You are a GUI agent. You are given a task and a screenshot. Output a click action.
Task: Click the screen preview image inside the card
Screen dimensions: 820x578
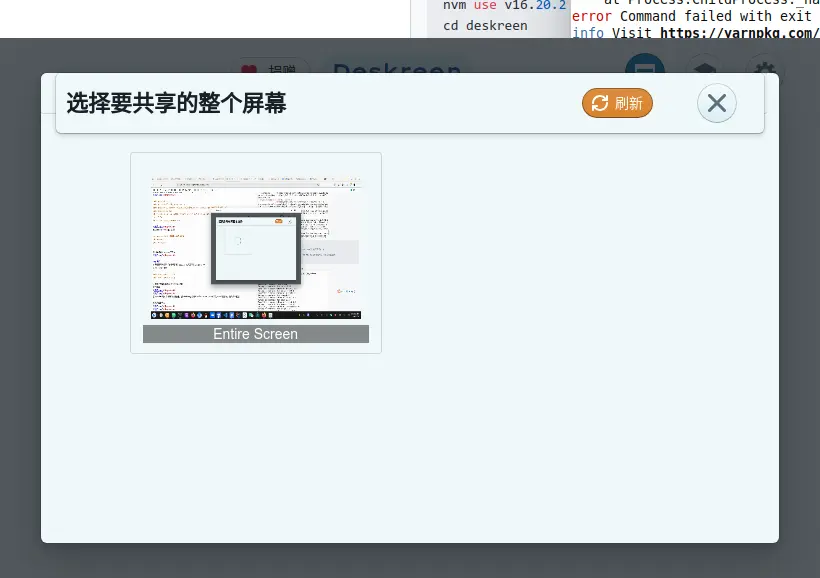[255, 245]
